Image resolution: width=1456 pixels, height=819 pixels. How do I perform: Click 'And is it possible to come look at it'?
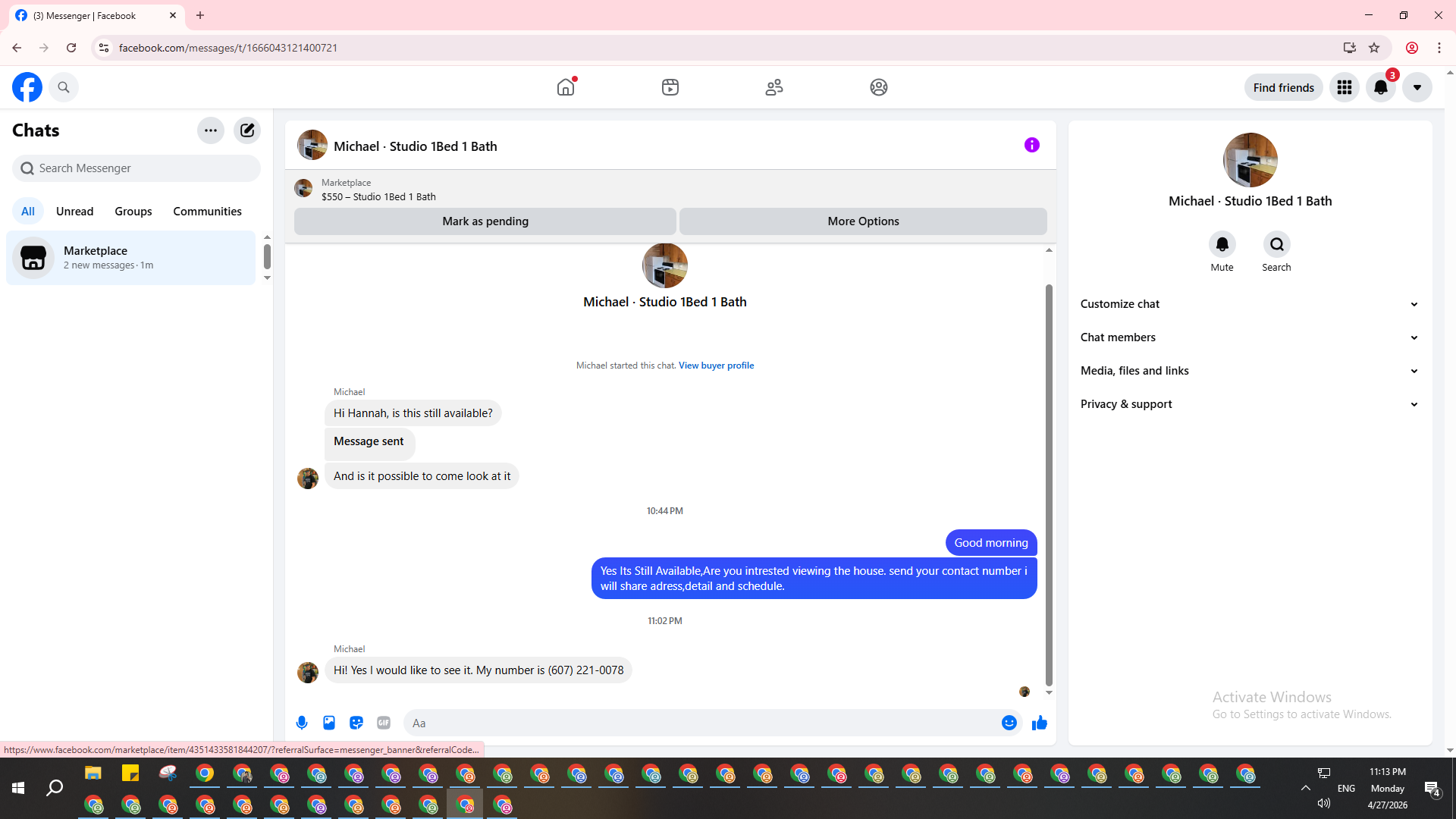pyautogui.click(x=422, y=476)
